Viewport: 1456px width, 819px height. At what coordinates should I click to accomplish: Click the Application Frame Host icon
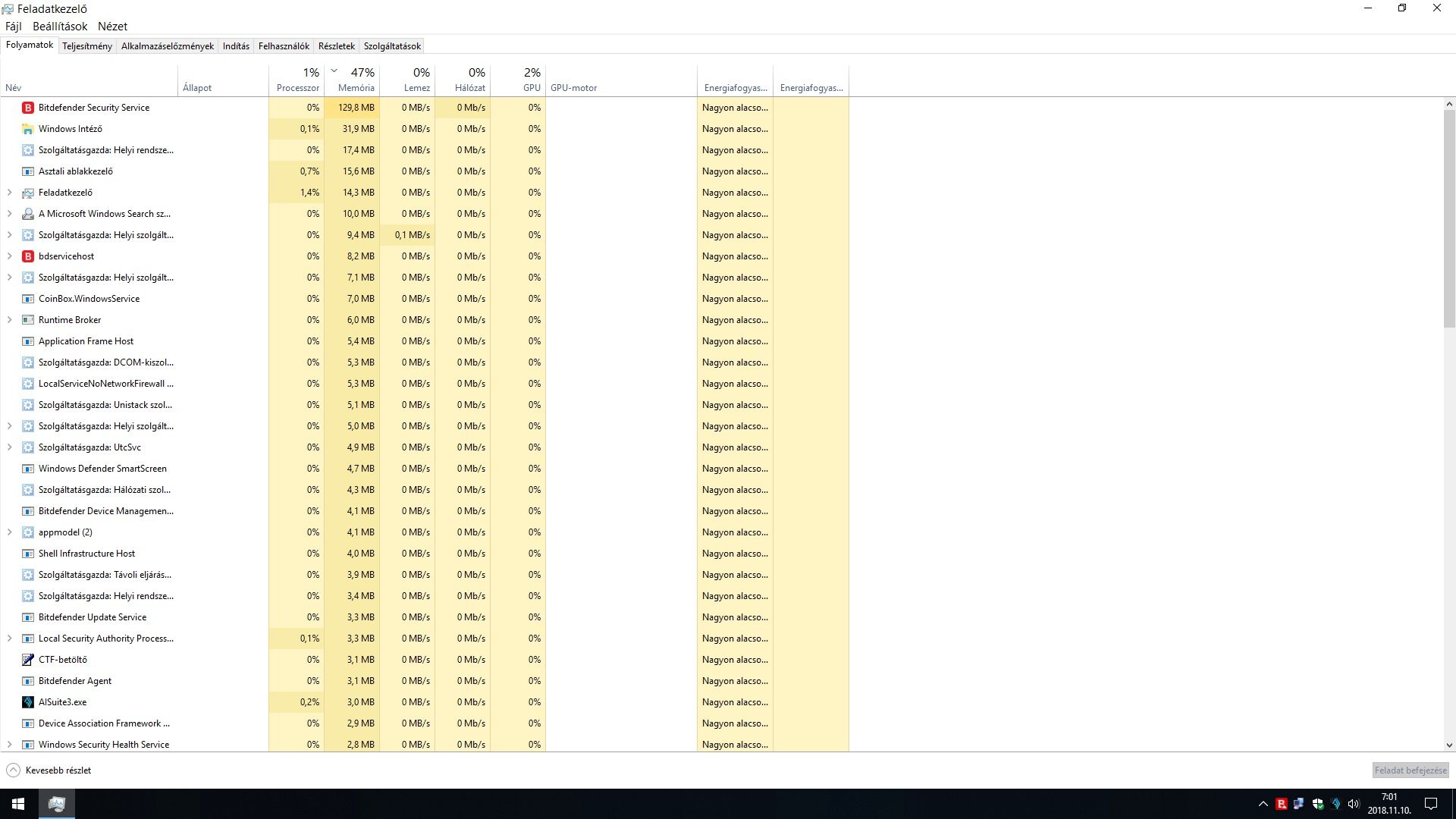28,341
